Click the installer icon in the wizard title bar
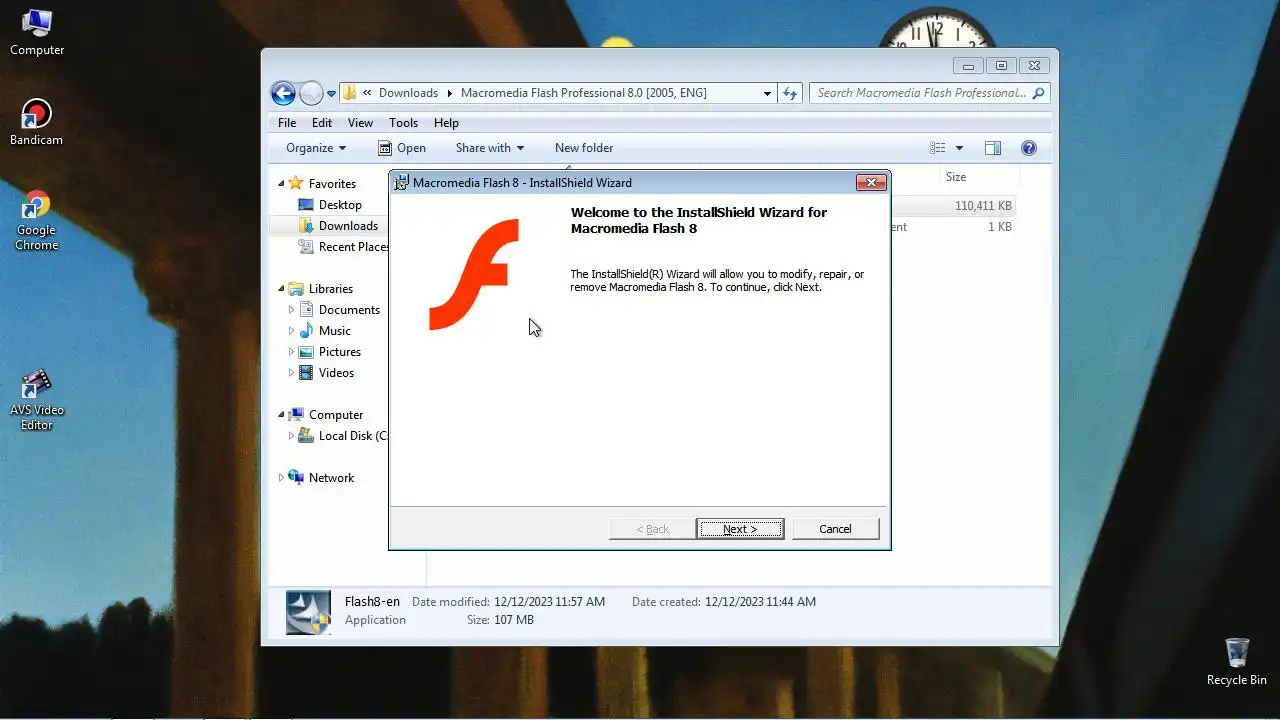Image resolution: width=1280 pixels, height=720 pixels. point(401,182)
